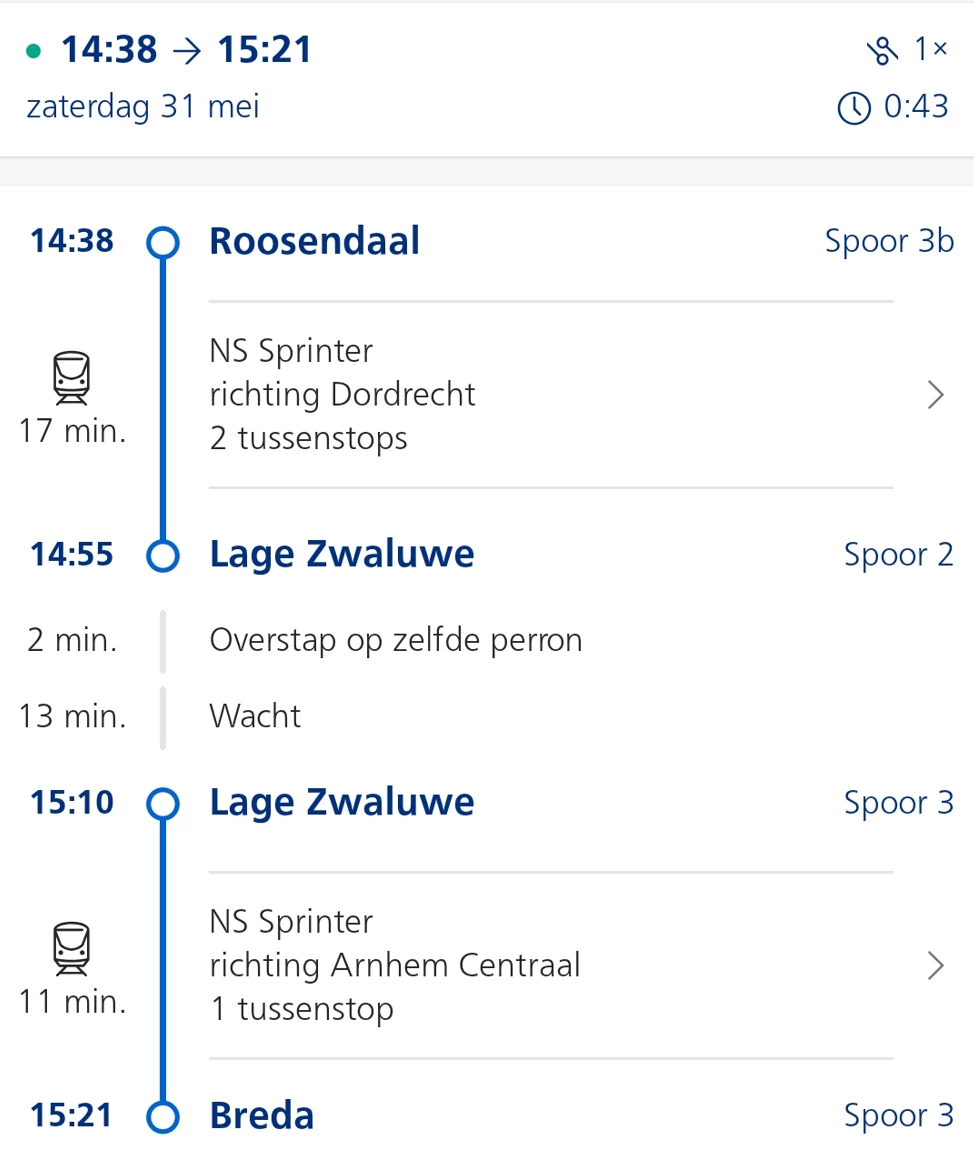
Task: Click the 14:38 → 15:21 trip header
Action: click(x=186, y=50)
